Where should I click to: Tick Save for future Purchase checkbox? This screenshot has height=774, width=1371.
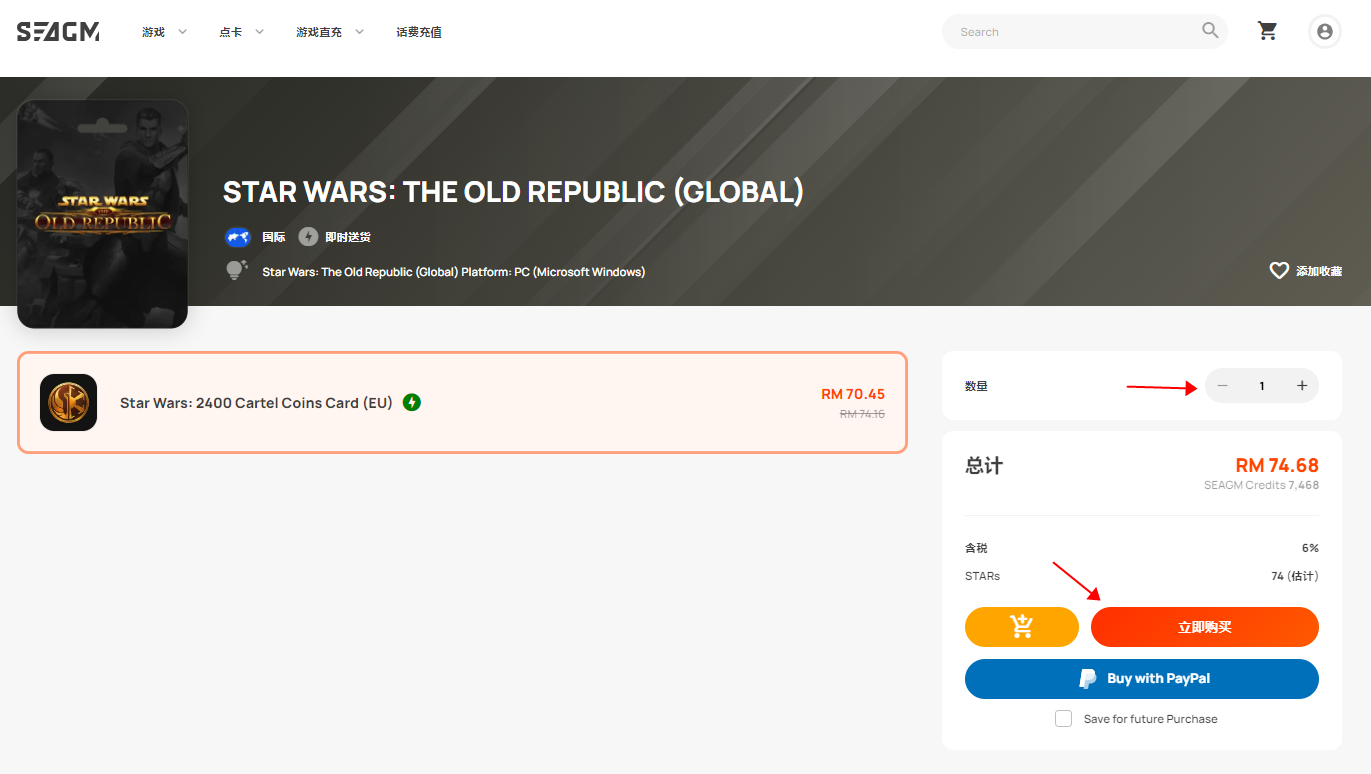(x=1064, y=719)
